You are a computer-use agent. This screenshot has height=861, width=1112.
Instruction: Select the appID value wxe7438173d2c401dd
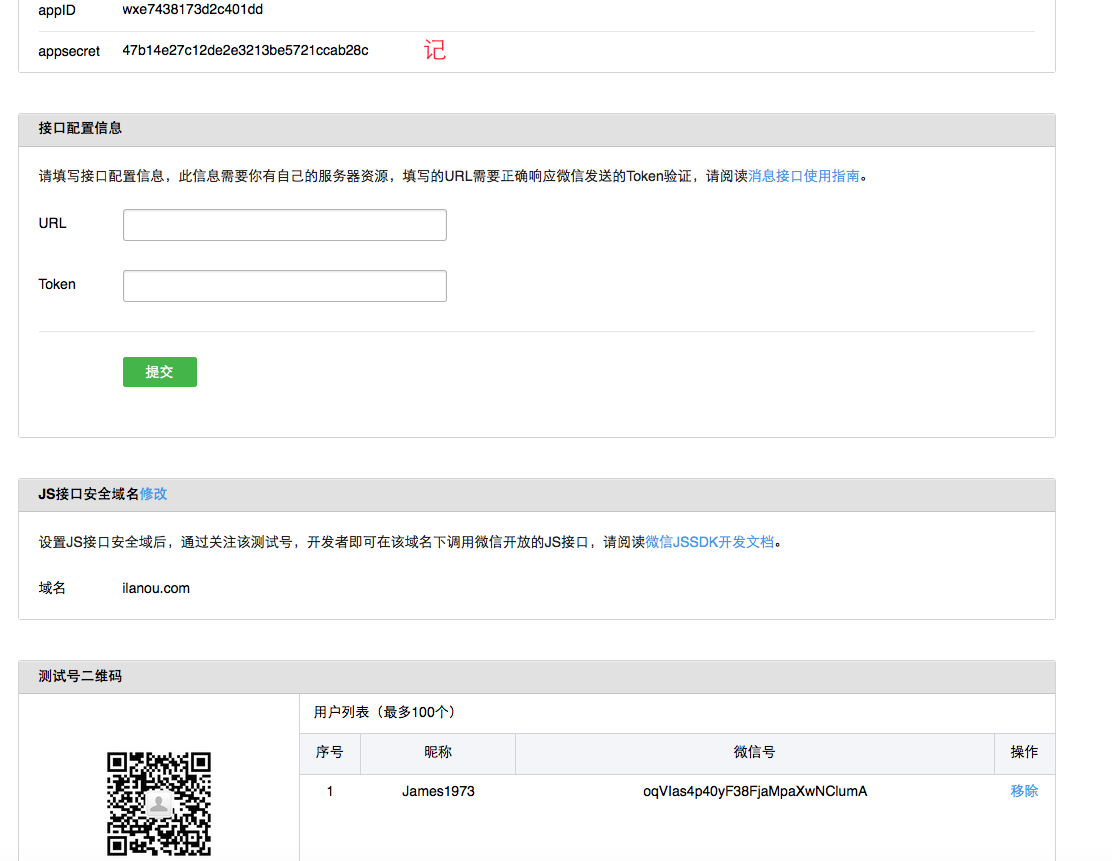[193, 10]
